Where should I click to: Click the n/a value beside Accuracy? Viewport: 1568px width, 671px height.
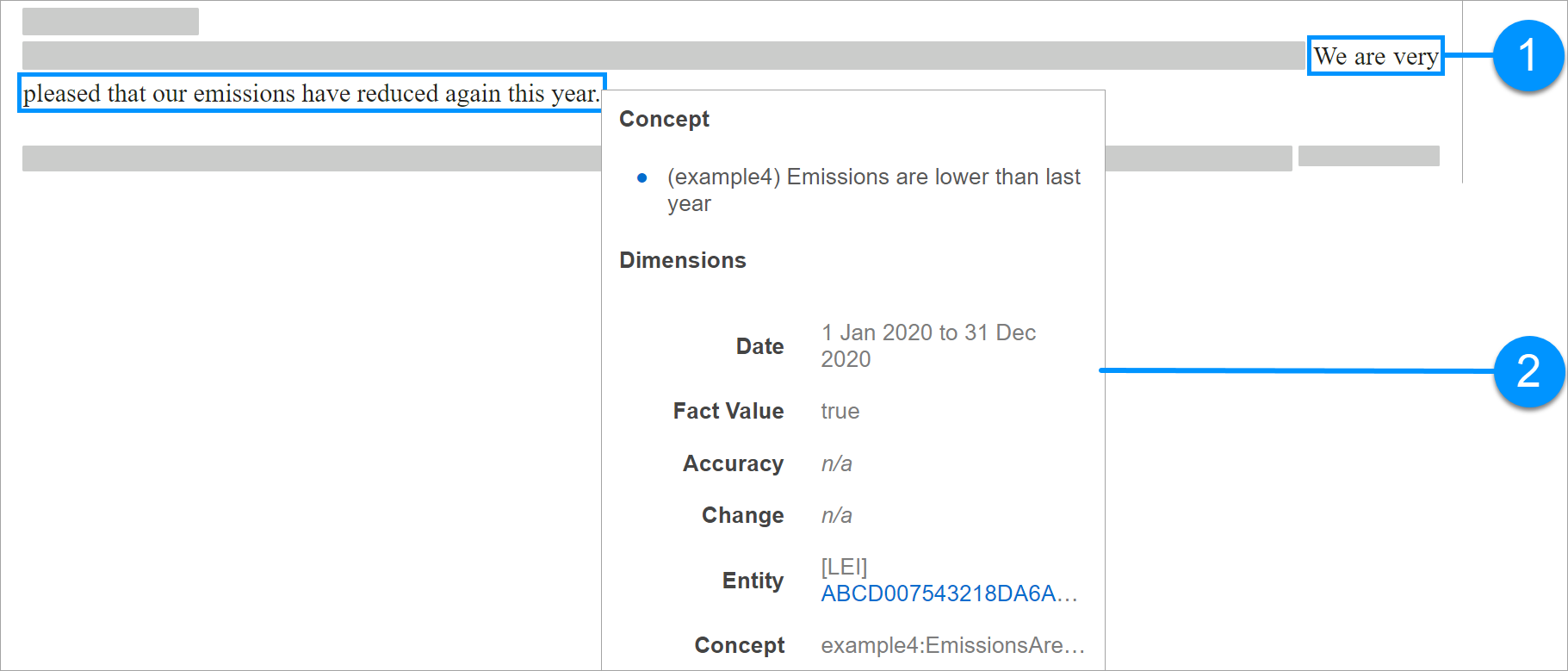[x=836, y=463]
